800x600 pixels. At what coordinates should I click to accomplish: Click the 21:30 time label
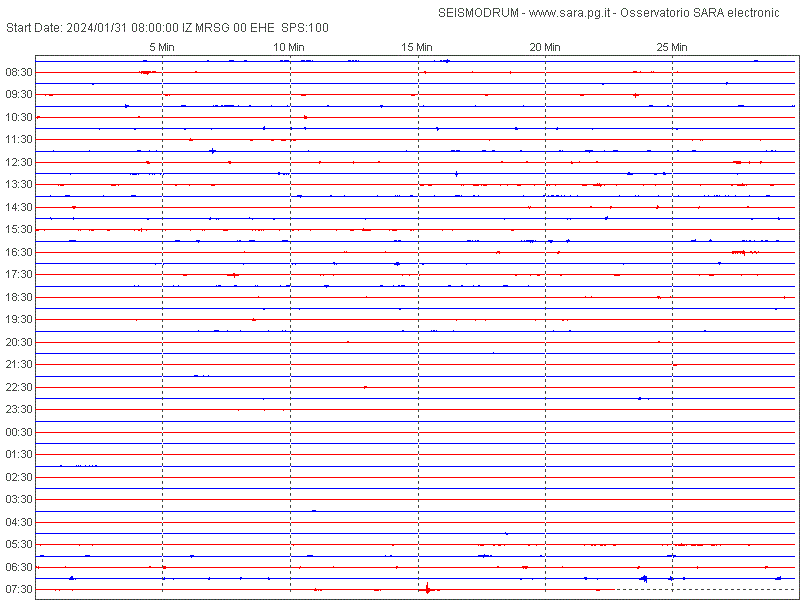tap(19, 364)
